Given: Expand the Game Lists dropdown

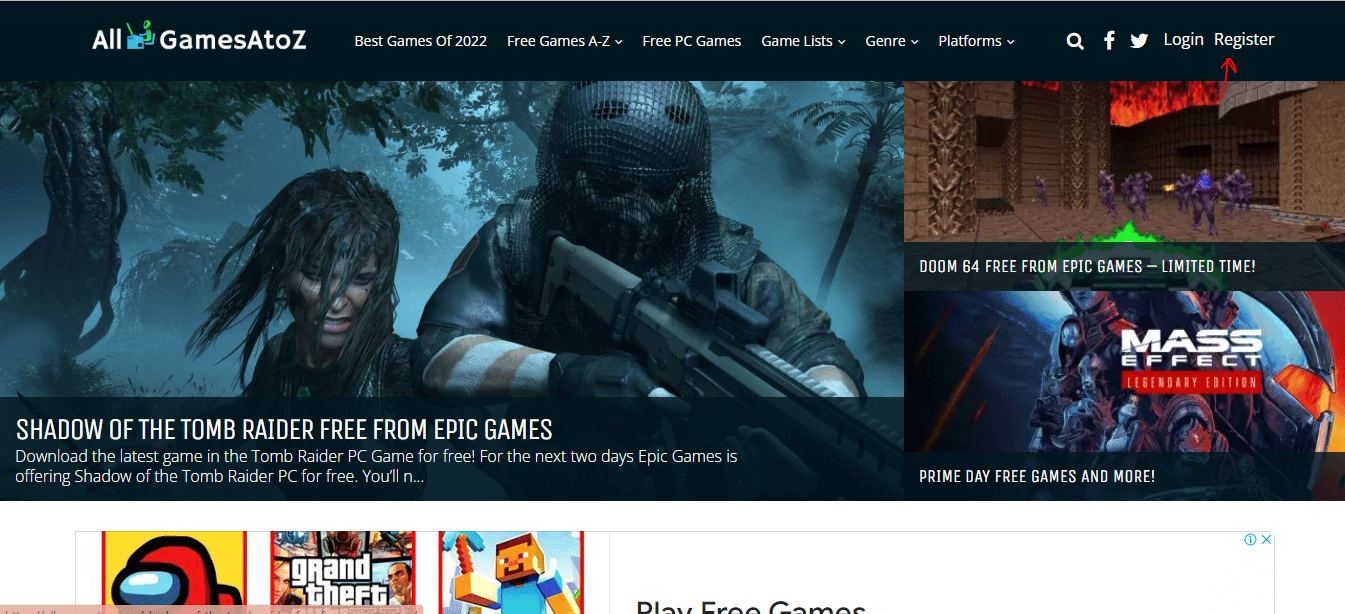Looking at the screenshot, I should (x=803, y=41).
